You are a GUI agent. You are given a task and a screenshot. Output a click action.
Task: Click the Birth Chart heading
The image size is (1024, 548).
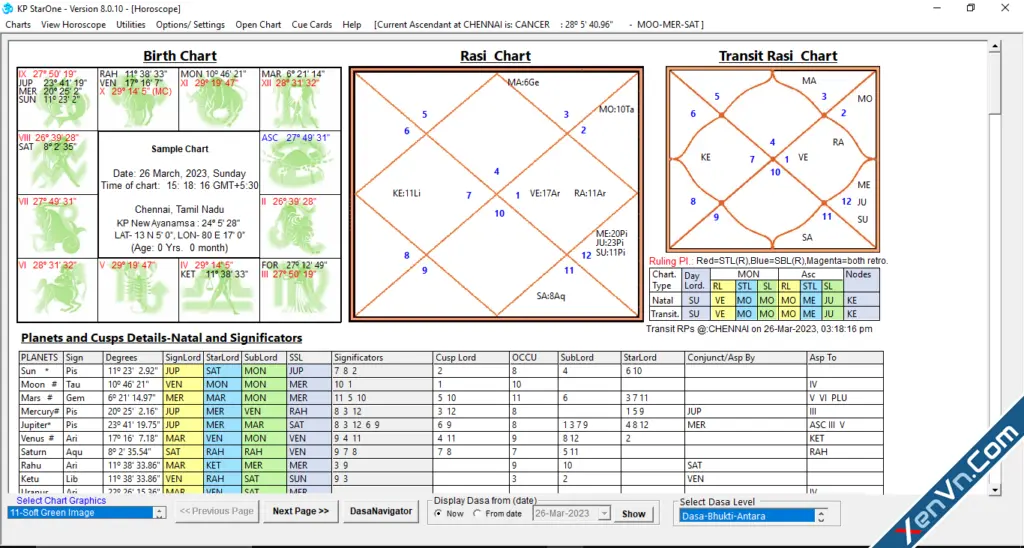(180, 56)
